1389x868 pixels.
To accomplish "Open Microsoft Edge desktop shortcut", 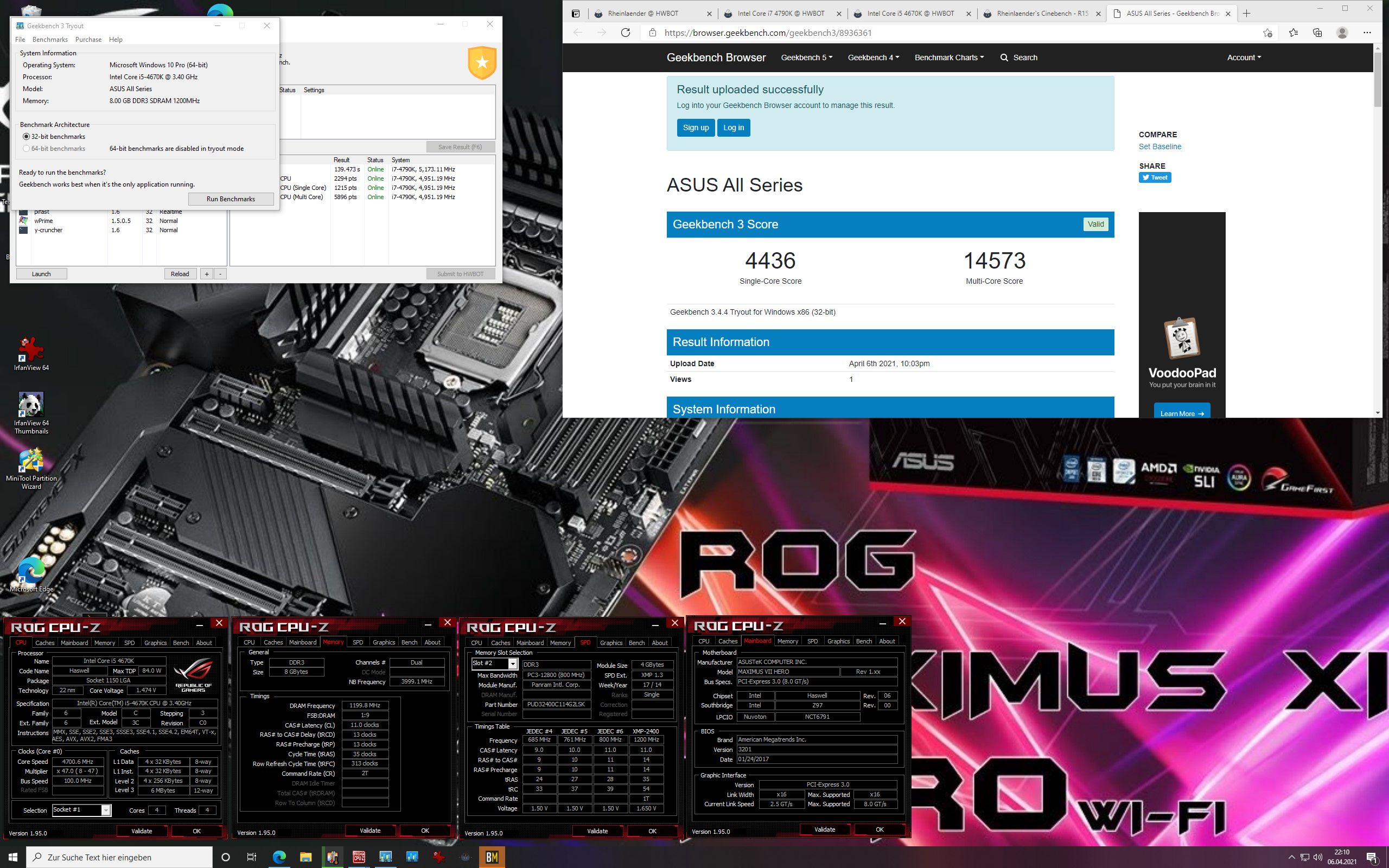I will point(31,575).
